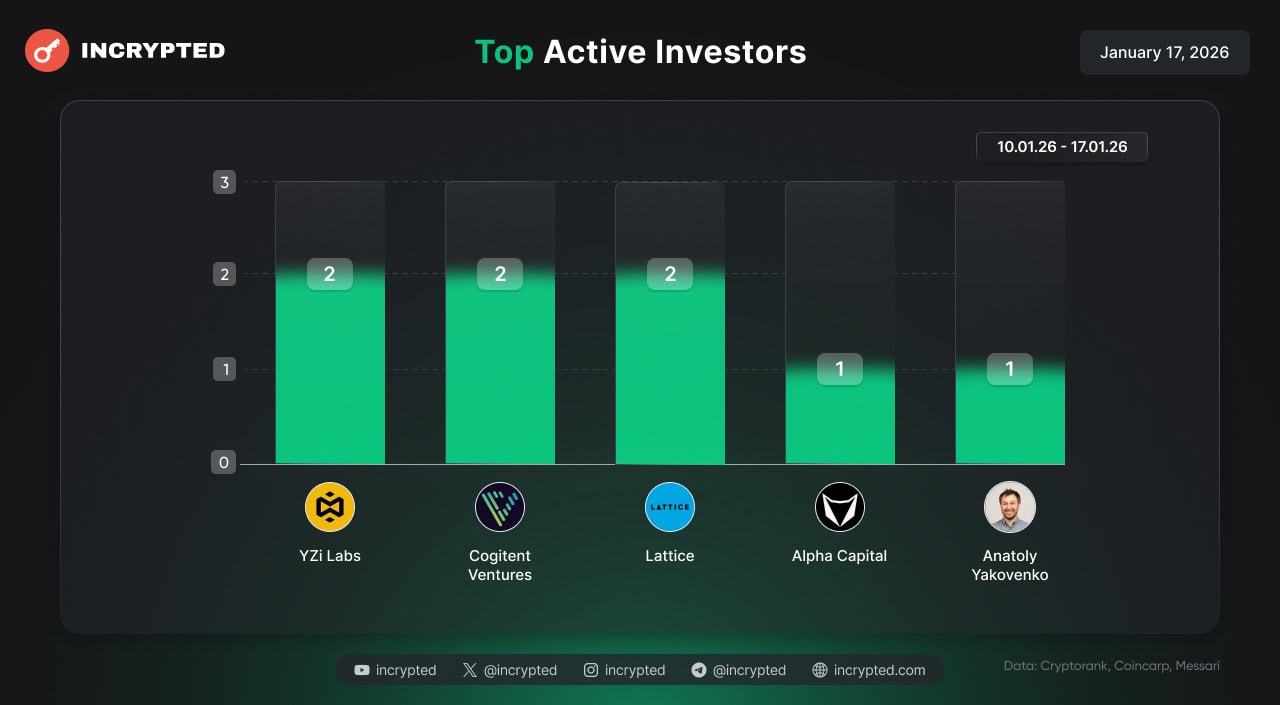Image resolution: width=1280 pixels, height=705 pixels.
Task: Click the Alpha Capital logo icon
Action: tap(840, 507)
